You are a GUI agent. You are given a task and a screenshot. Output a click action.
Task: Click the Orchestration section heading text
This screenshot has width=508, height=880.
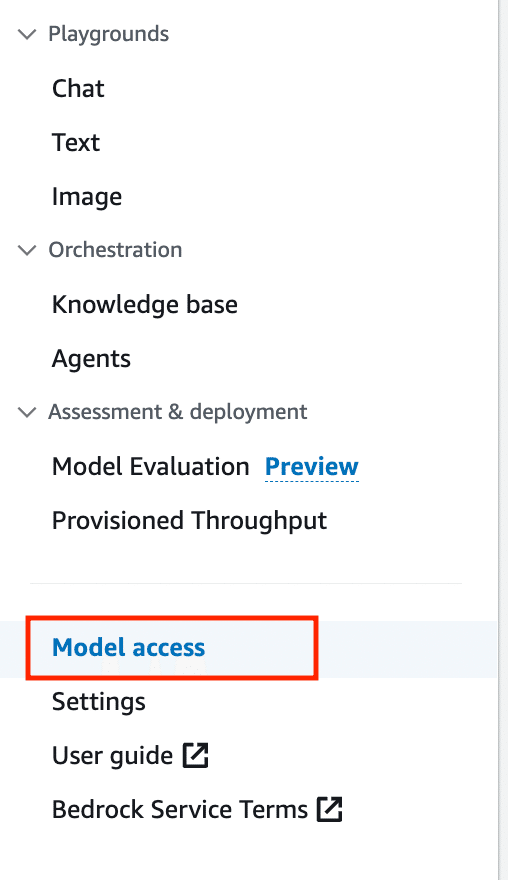[115, 250]
